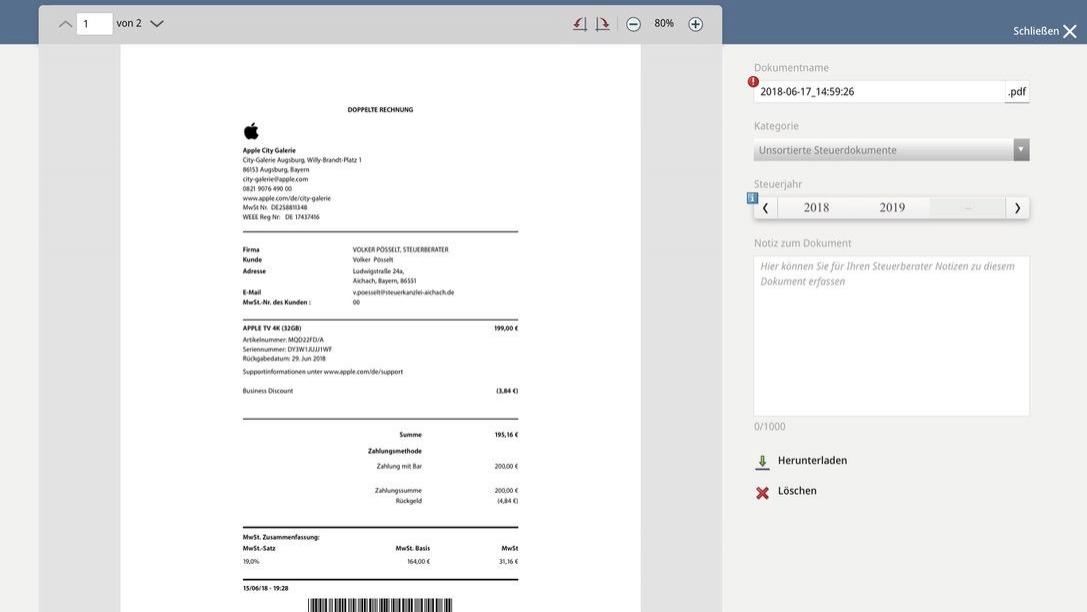The width and height of the screenshot is (1087, 612).
Task: Go to next page with down chevron
Action: (157, 24)
